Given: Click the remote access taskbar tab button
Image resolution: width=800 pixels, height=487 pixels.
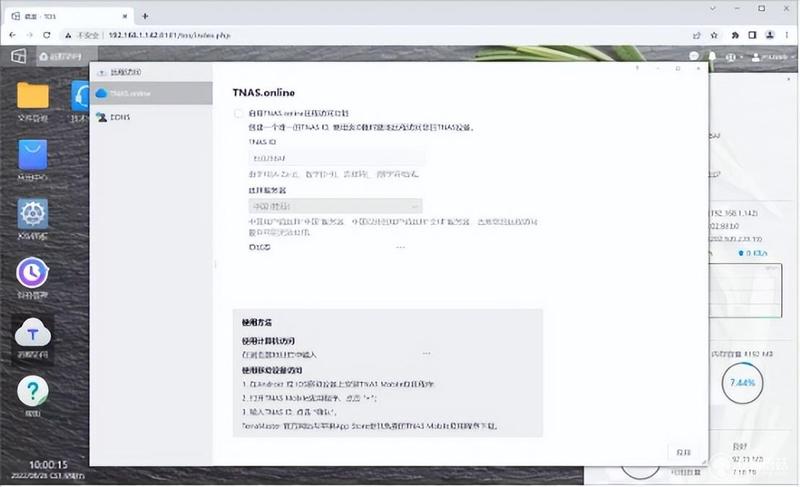Looking at the screenshot, I should coord(67,56).
